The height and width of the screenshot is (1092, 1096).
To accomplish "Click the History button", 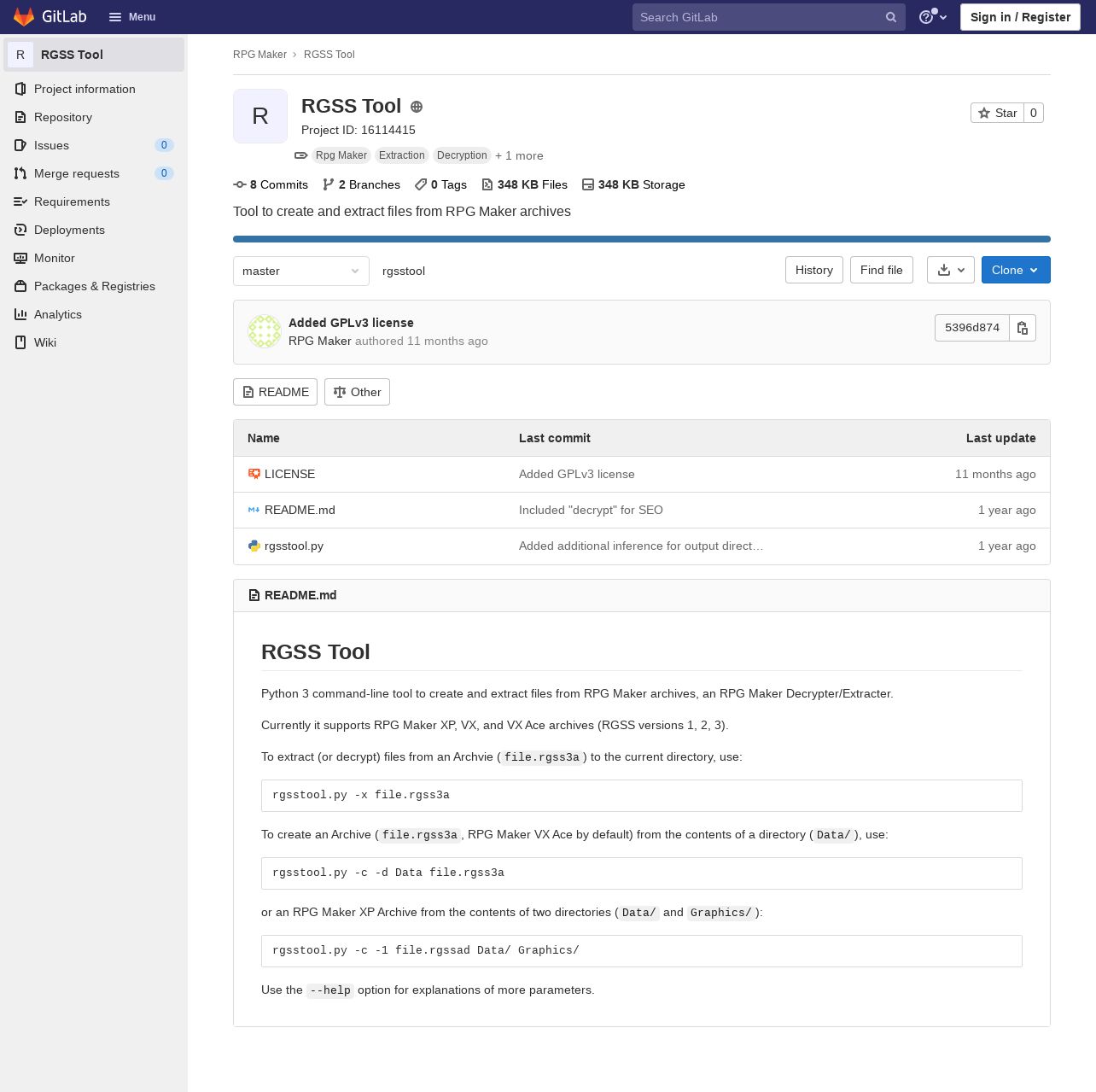I will (x=814, y=270).
